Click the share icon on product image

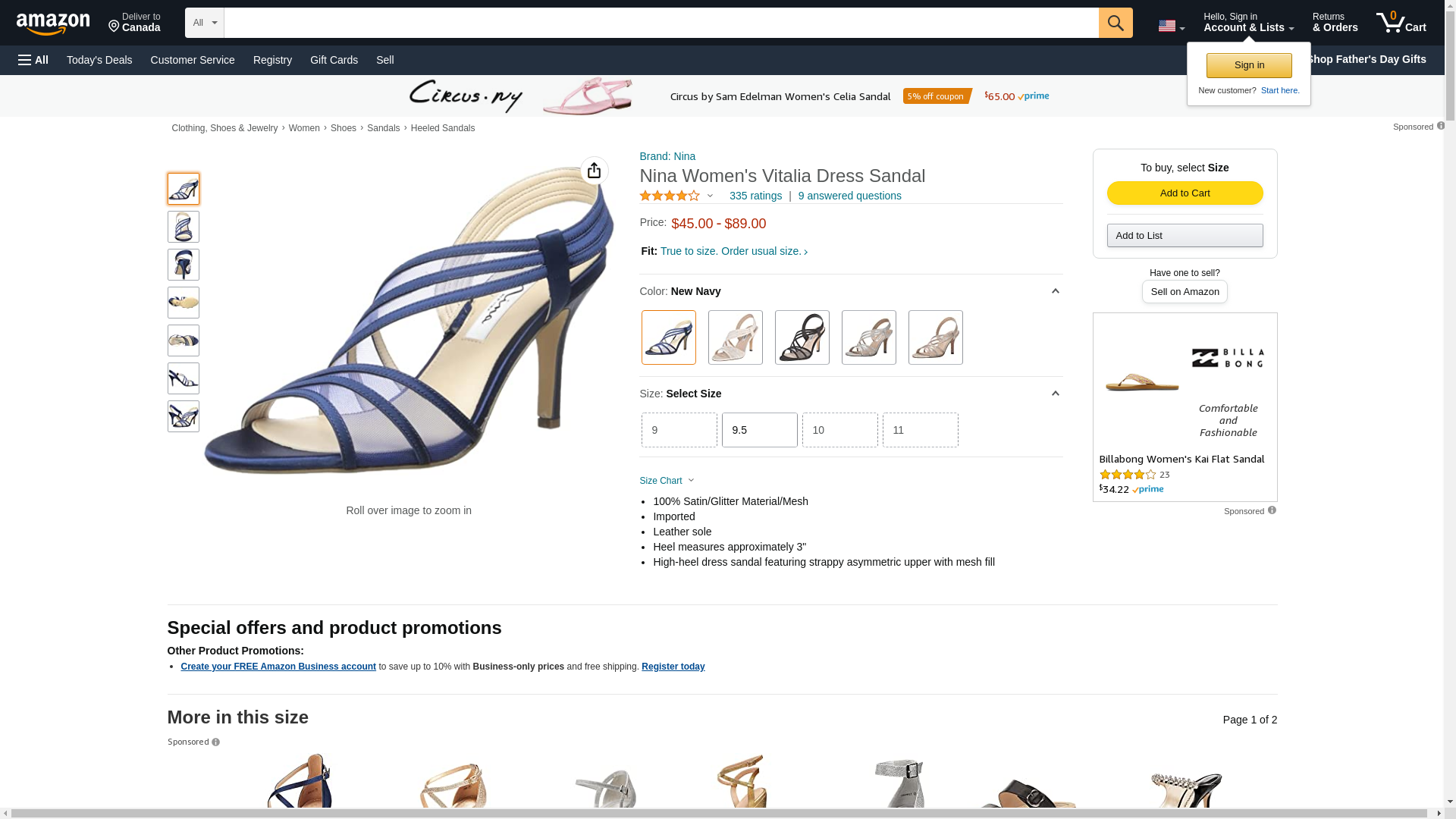(595, 171)
